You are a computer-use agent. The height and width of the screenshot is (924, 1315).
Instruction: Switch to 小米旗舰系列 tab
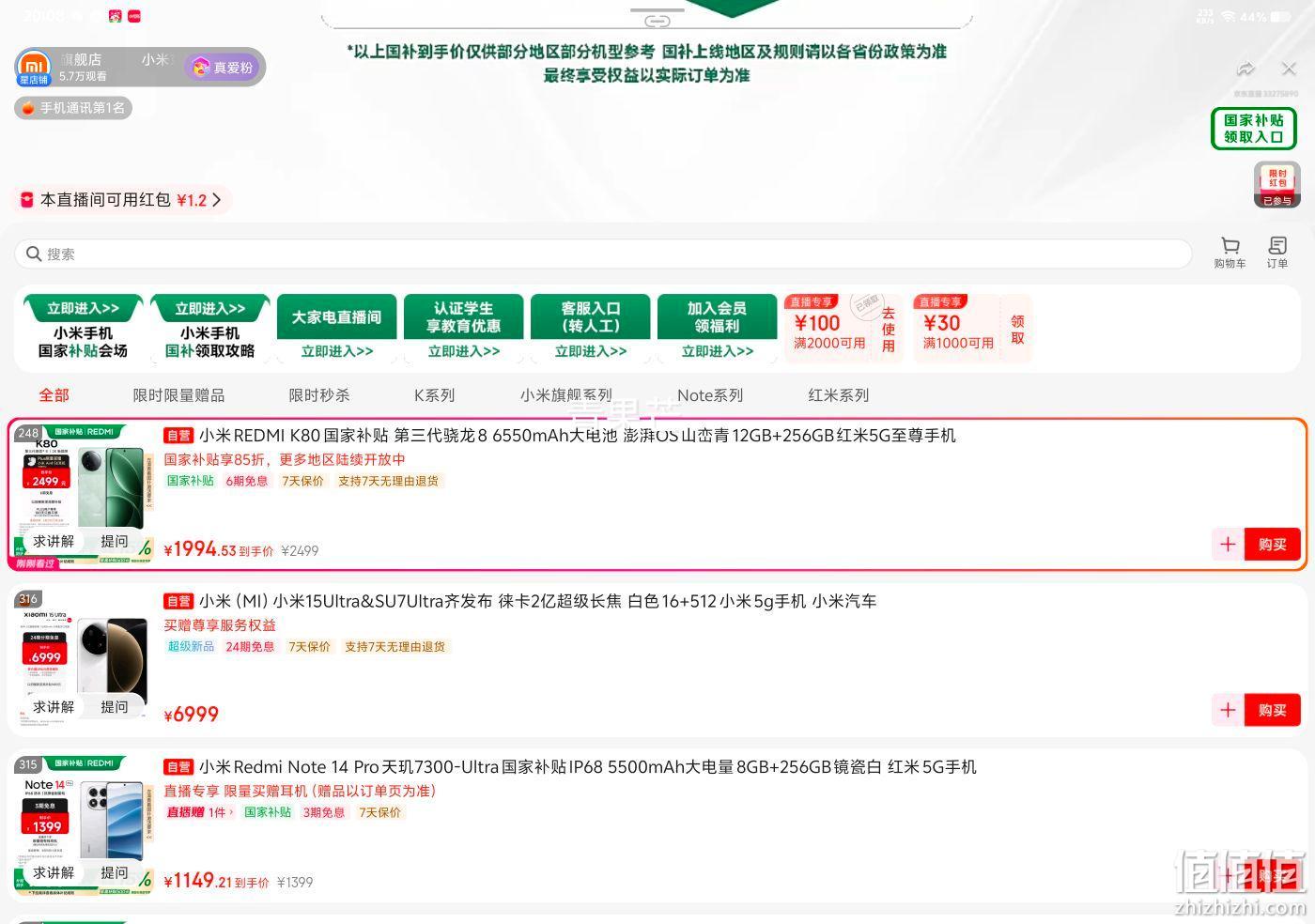(566, 395)
